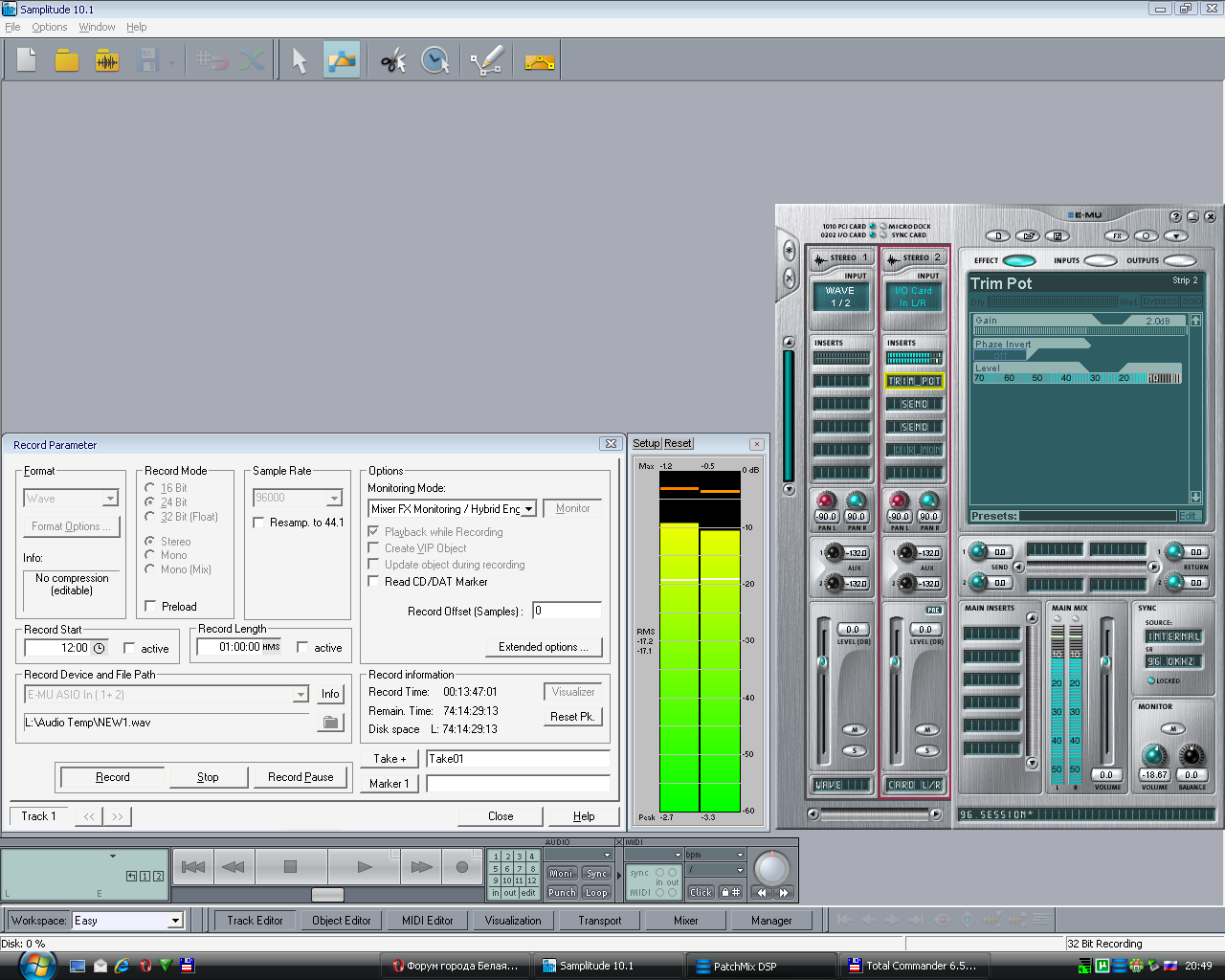
Task: Open the Workspace Easy dropdown
Action: [x=175, y=921]
